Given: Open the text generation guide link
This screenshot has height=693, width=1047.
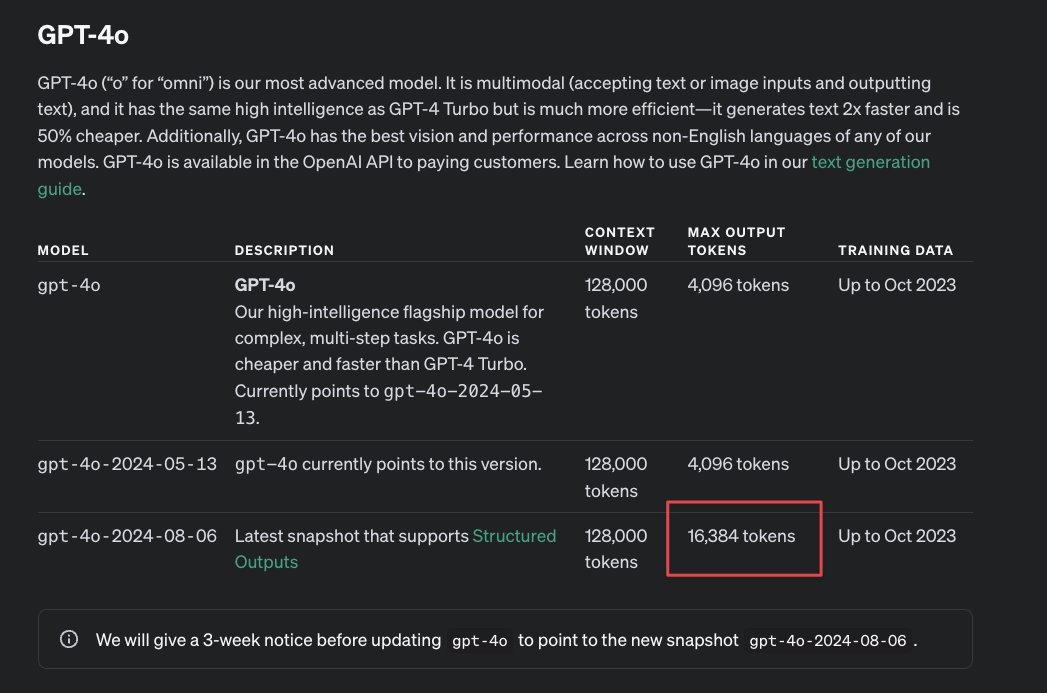Looking at the screenshot, I should [870, 162].
